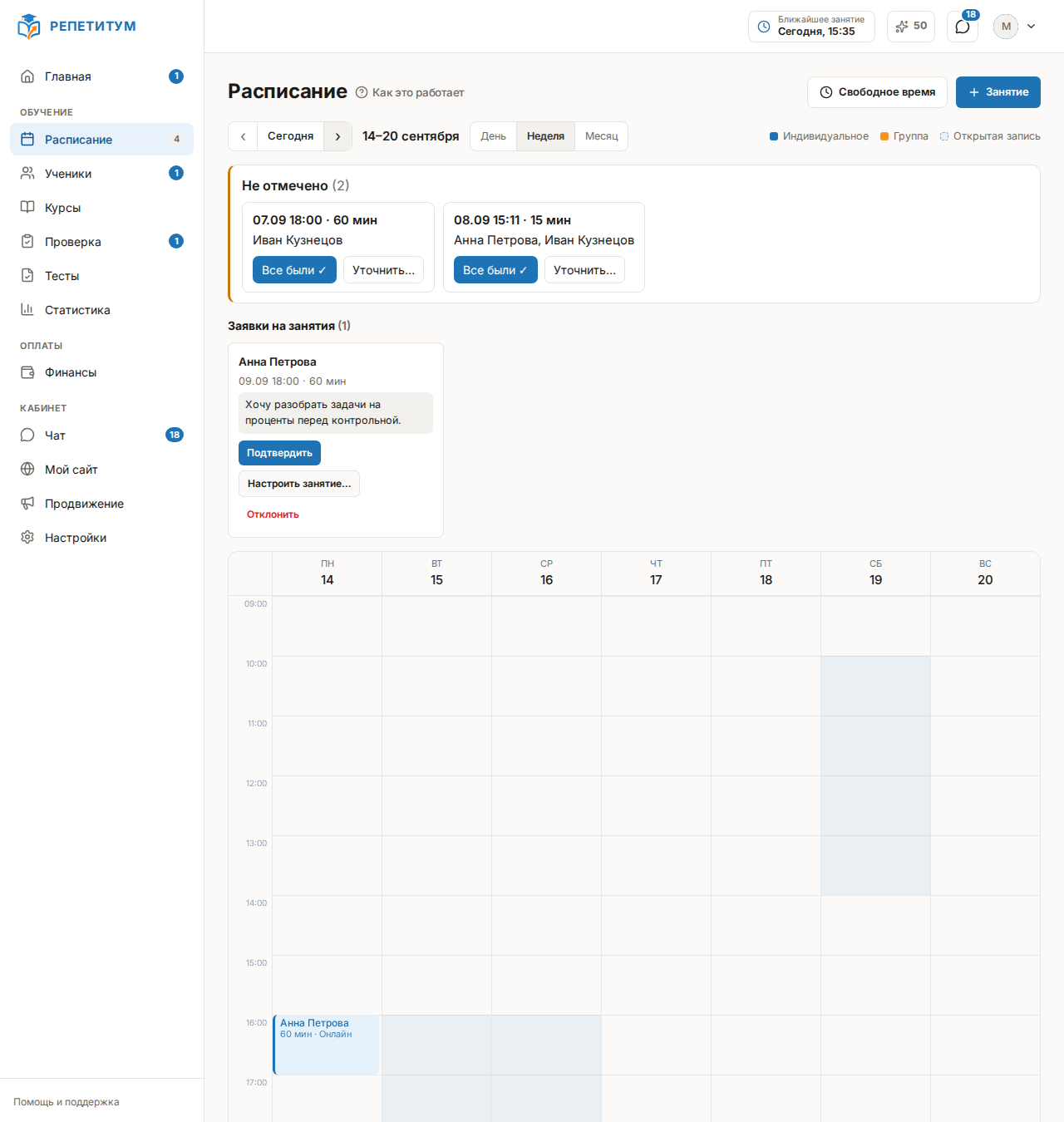Viewport: 1064px width, 1122px height.
Task: Go to next week arrow
Action: pyautogui.click(x=337, y=136)
